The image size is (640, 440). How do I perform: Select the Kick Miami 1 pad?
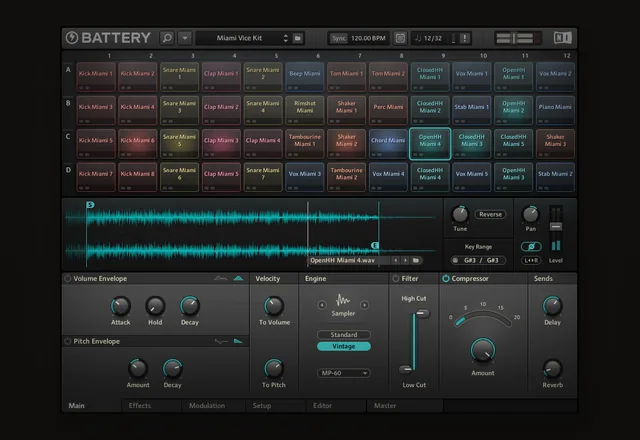point(96,77)
